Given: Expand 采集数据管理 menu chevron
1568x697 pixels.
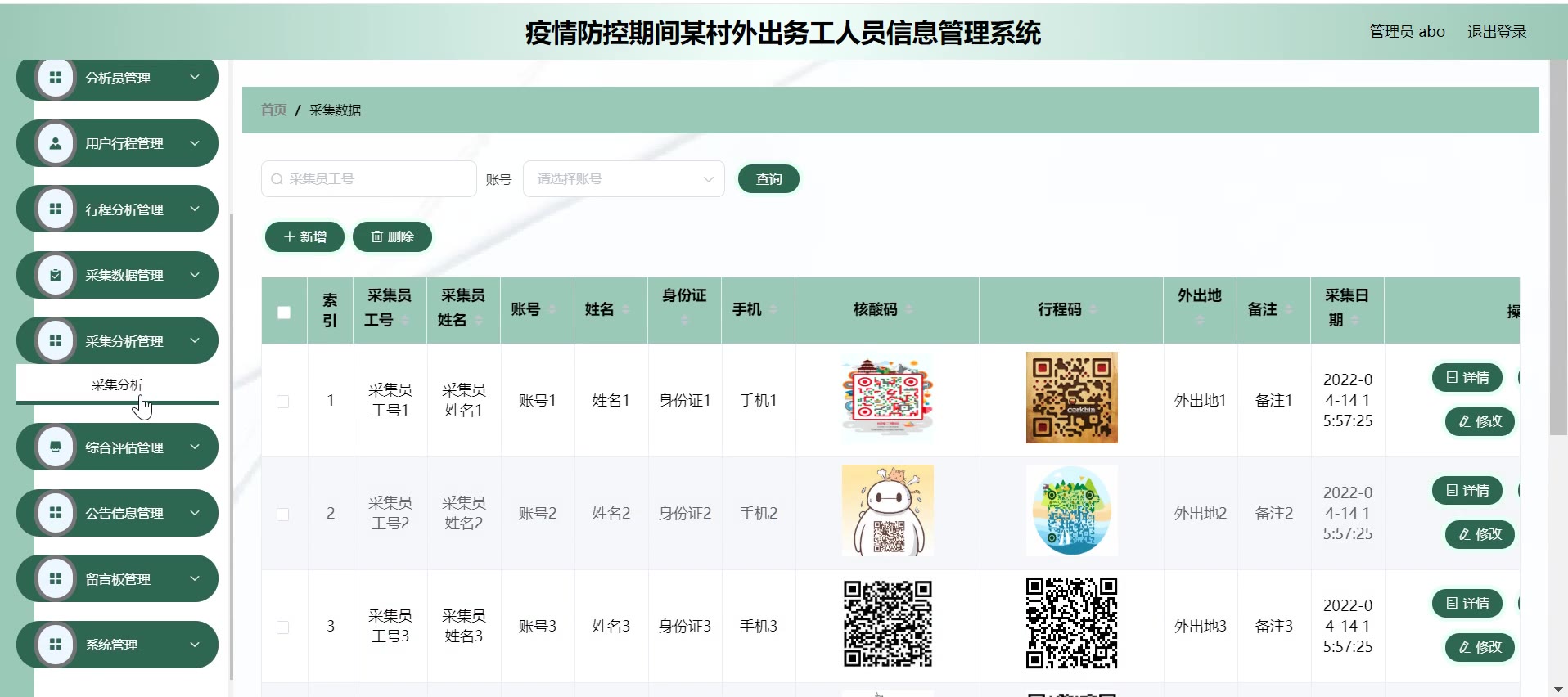Looking at the screenshot, I should 195,274.
